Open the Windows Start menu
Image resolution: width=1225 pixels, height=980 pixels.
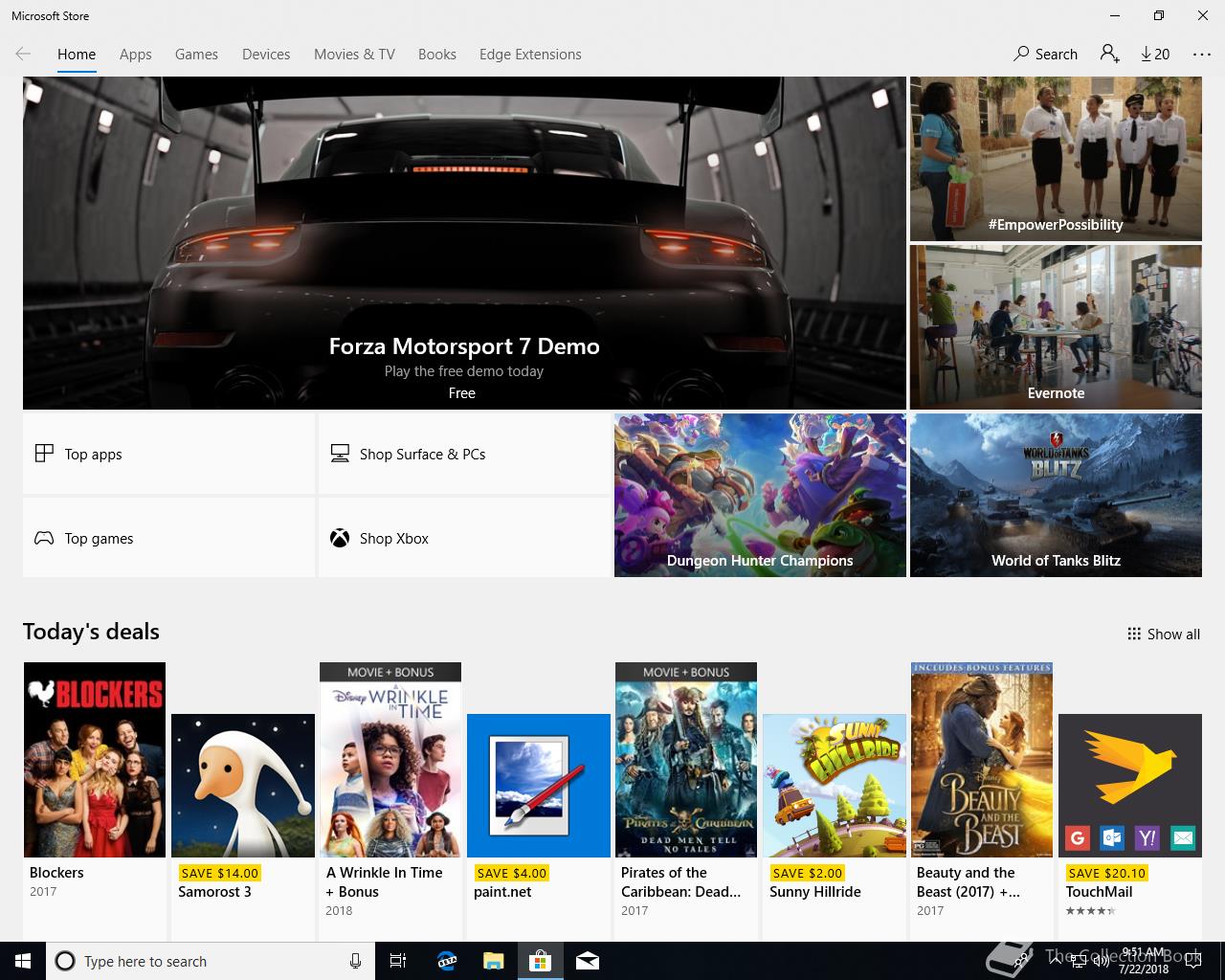click(x=23, y=961)
